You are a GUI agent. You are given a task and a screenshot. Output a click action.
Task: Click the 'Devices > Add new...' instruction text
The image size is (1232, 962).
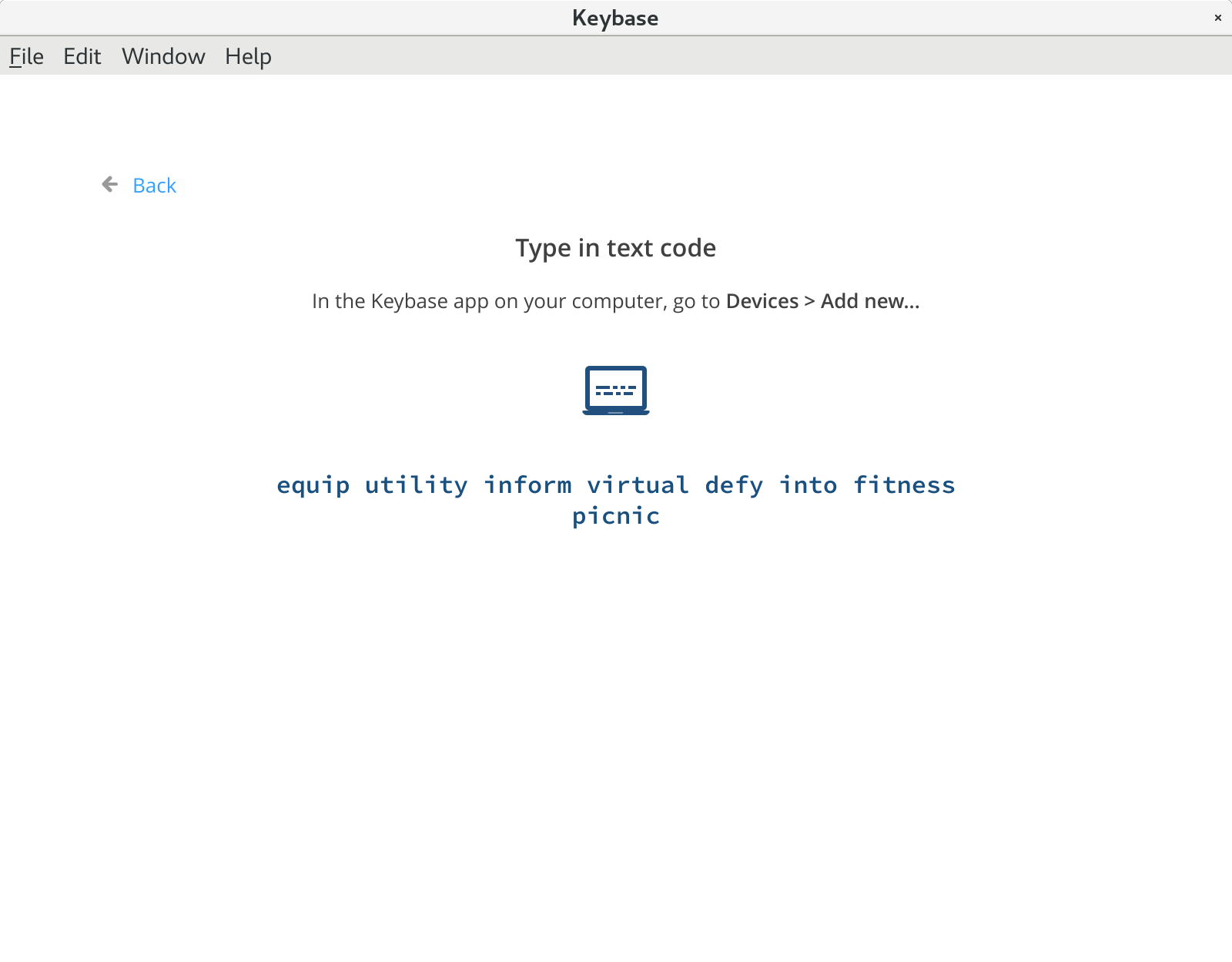[823, 301]
